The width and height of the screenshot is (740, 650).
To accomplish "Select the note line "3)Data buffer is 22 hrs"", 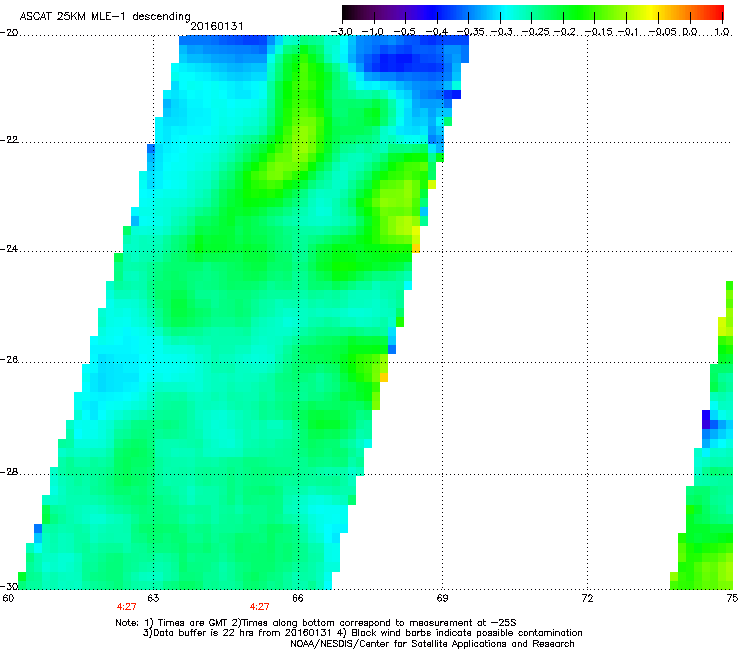I will (x=362, y=633).
